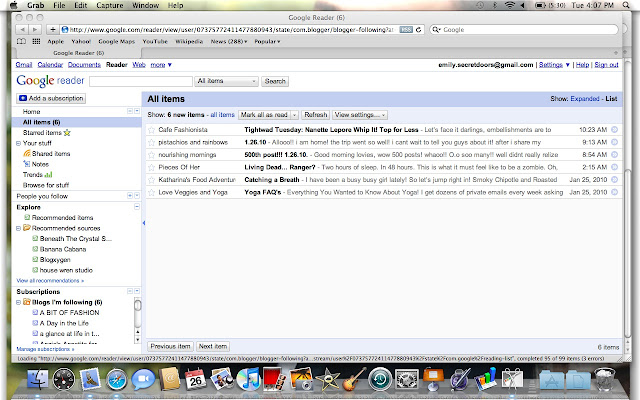This screenshot has width=640, height=400.
Task: Open the Top Sites grid icon
Action: pyautogui.click(x=36, y=41)
